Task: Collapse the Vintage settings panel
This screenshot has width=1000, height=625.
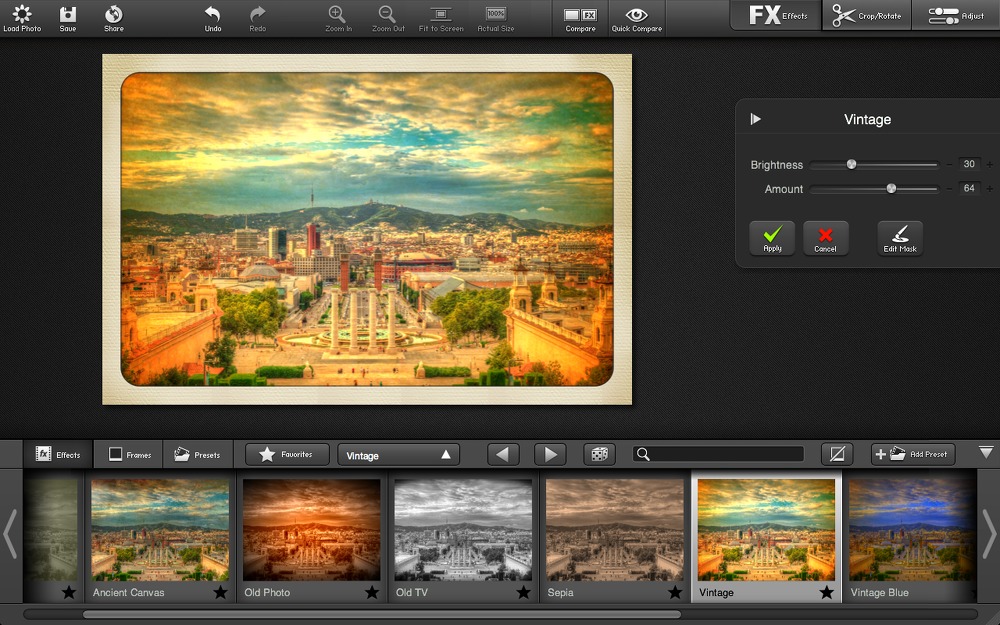Action: [756, 119]
